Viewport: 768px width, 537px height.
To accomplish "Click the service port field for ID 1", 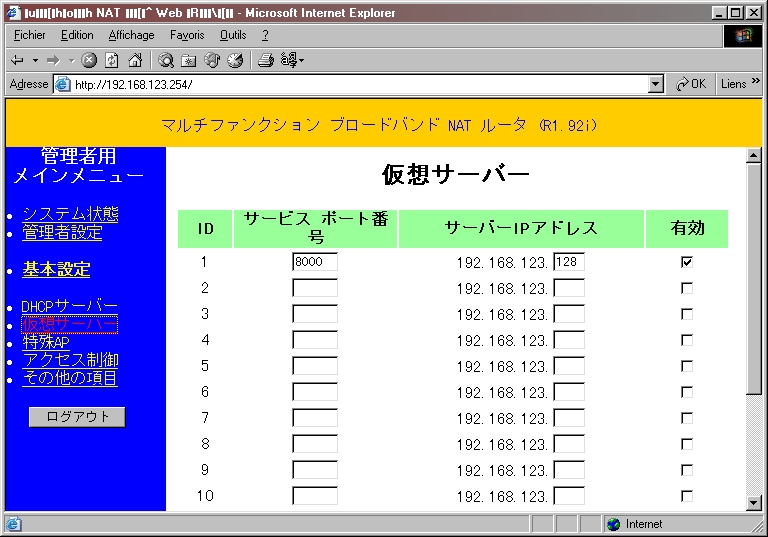I will [x=314, y=262].
